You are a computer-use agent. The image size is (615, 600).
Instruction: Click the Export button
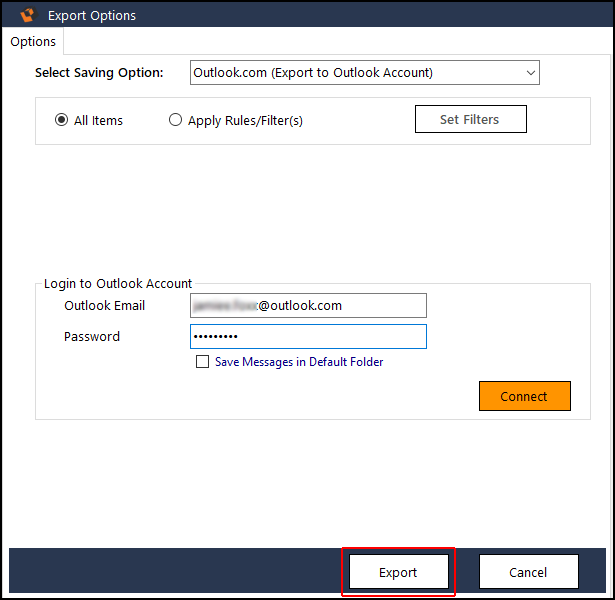(398, 572)
